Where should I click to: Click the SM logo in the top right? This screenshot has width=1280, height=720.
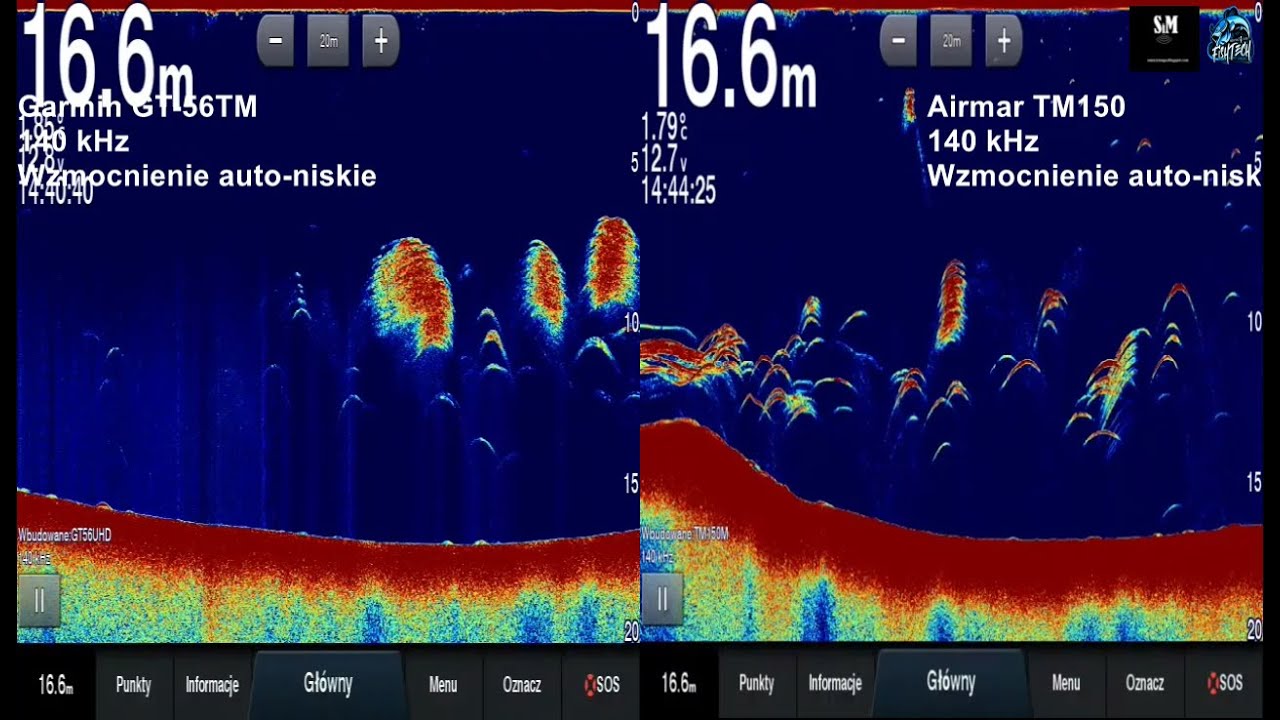(x=1164, y=38)
